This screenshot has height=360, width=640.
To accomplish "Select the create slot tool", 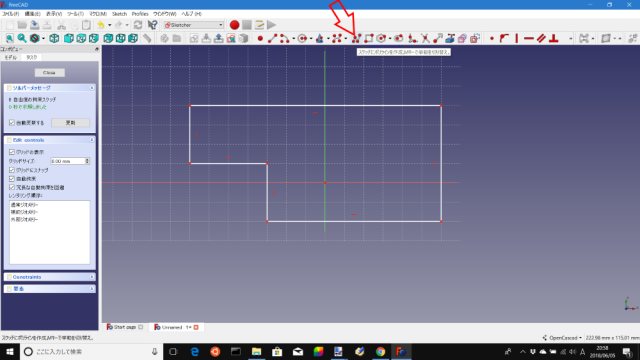I will (x=399, y=38).
